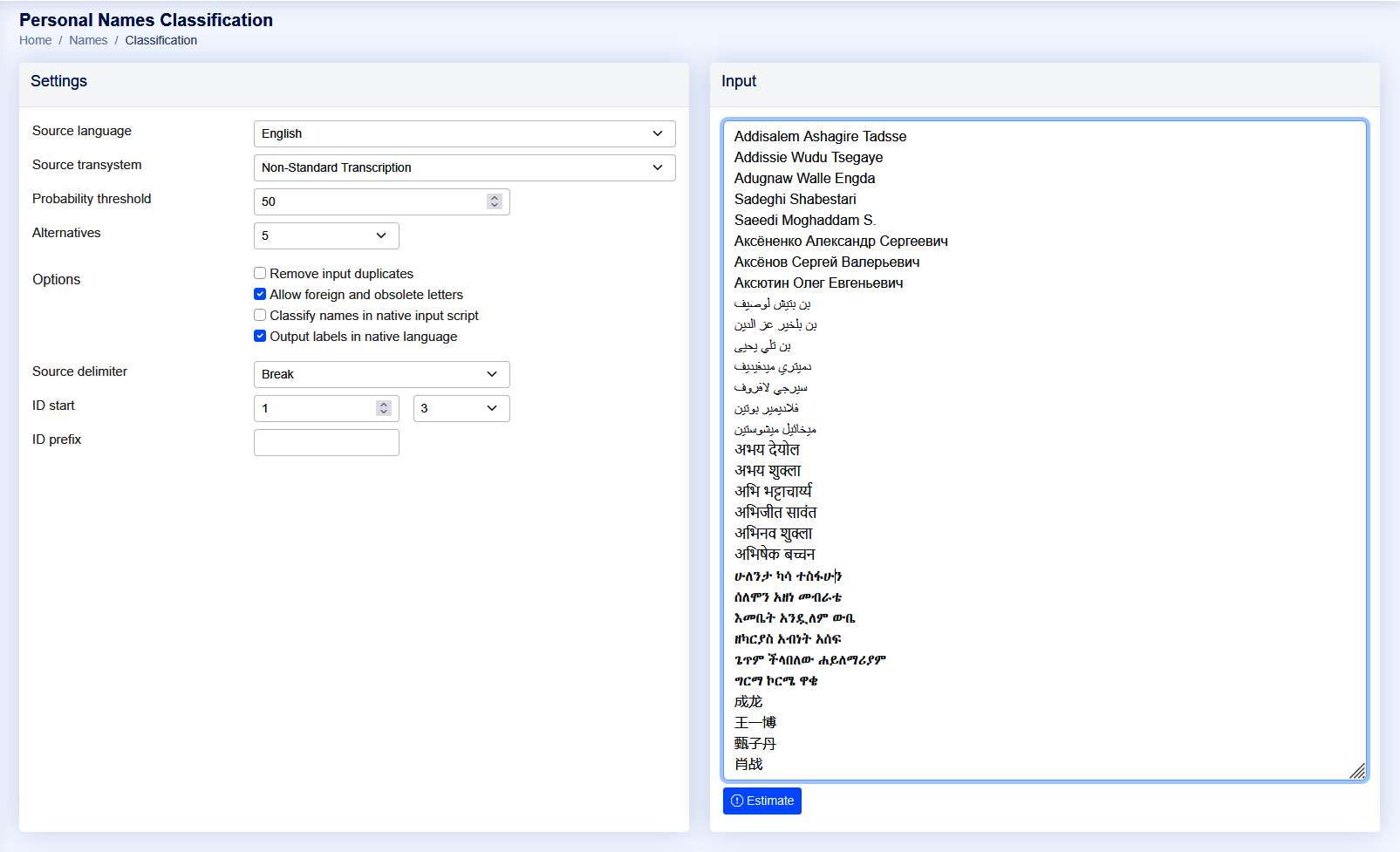Click the ID start number field
This screenshot has width=1400, height=852.
pos(326,408)
